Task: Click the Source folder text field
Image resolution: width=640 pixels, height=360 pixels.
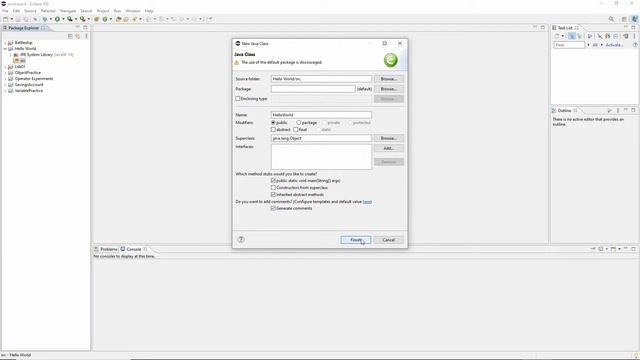Action: [321, 79]
